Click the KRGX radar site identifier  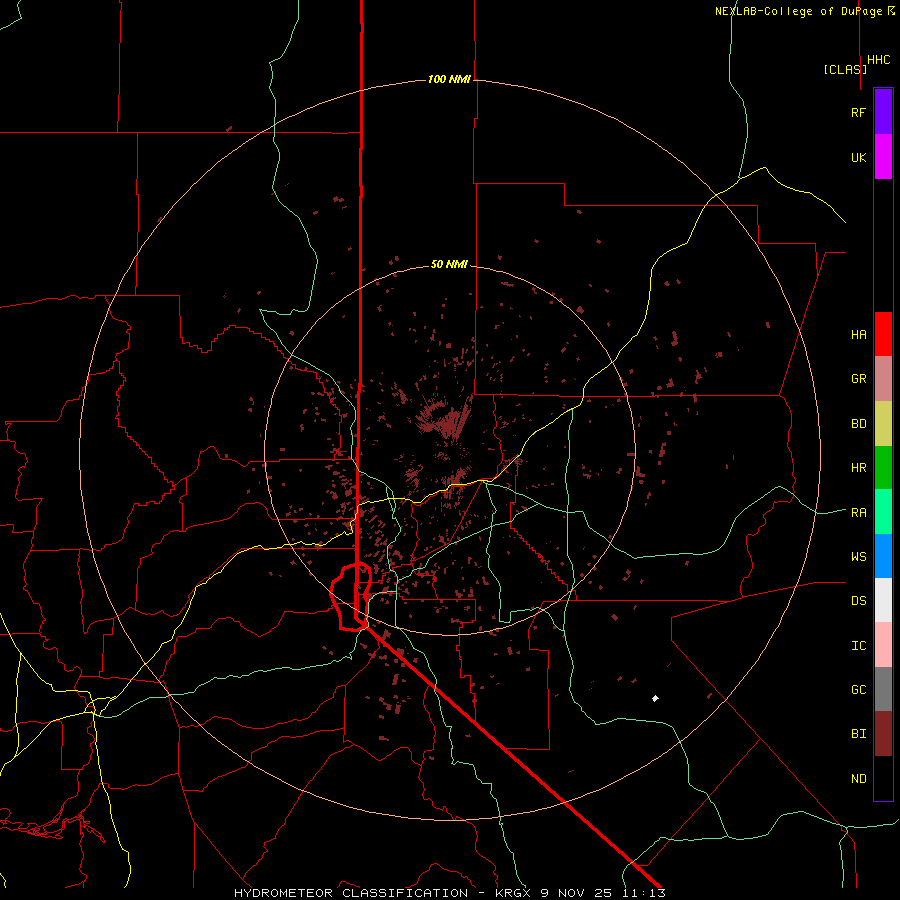point(515,893)
